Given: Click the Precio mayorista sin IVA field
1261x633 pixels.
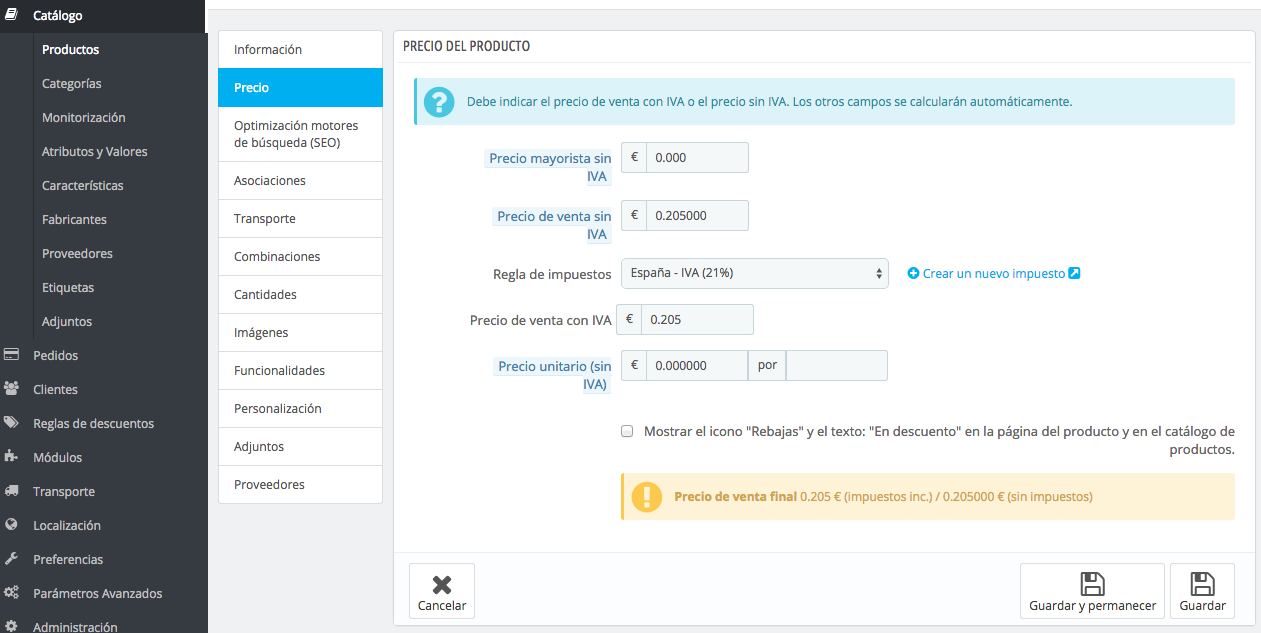Looking at the screenshot, I should (x=697, y=157).
